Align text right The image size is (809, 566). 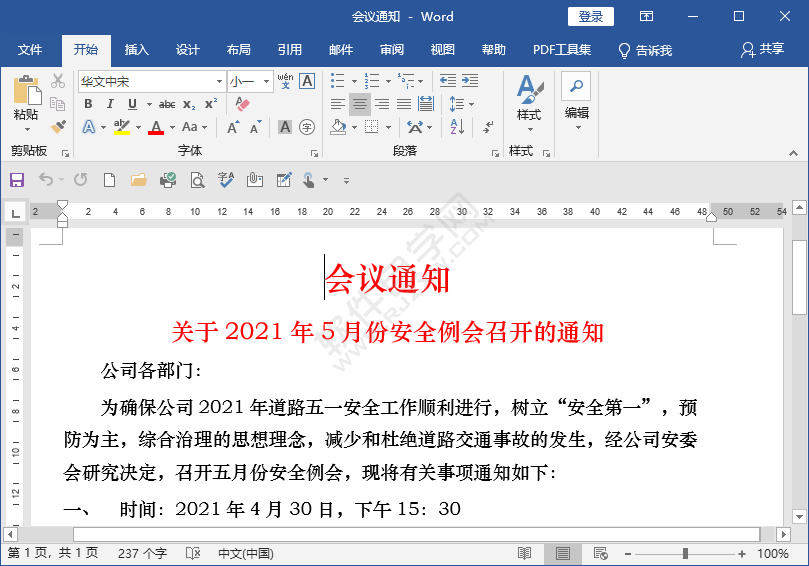coord(382,104)
